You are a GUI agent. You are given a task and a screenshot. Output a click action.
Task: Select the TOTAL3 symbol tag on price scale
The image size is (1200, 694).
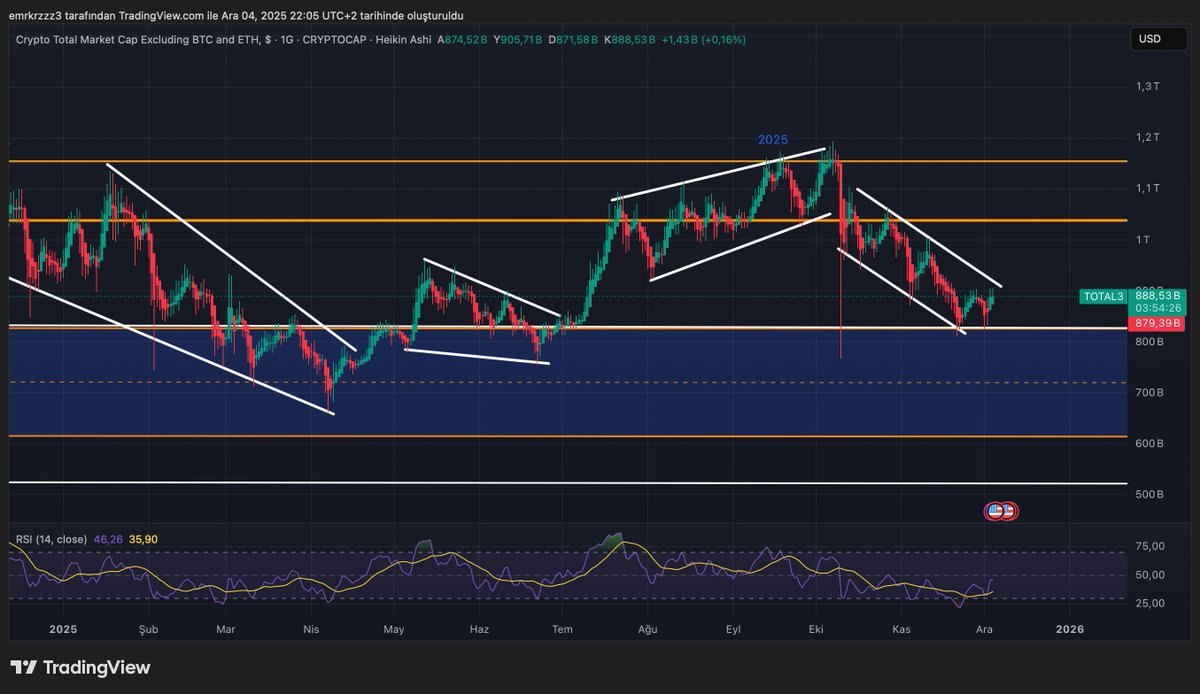[x=1104, y=297]
